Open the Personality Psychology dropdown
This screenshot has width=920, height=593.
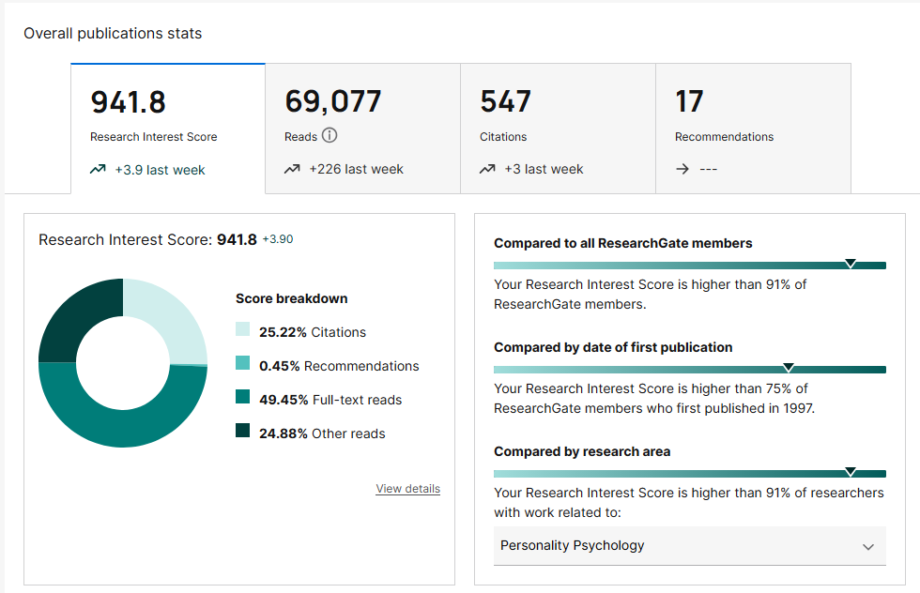pyautogui.click(x=689, y=546)
